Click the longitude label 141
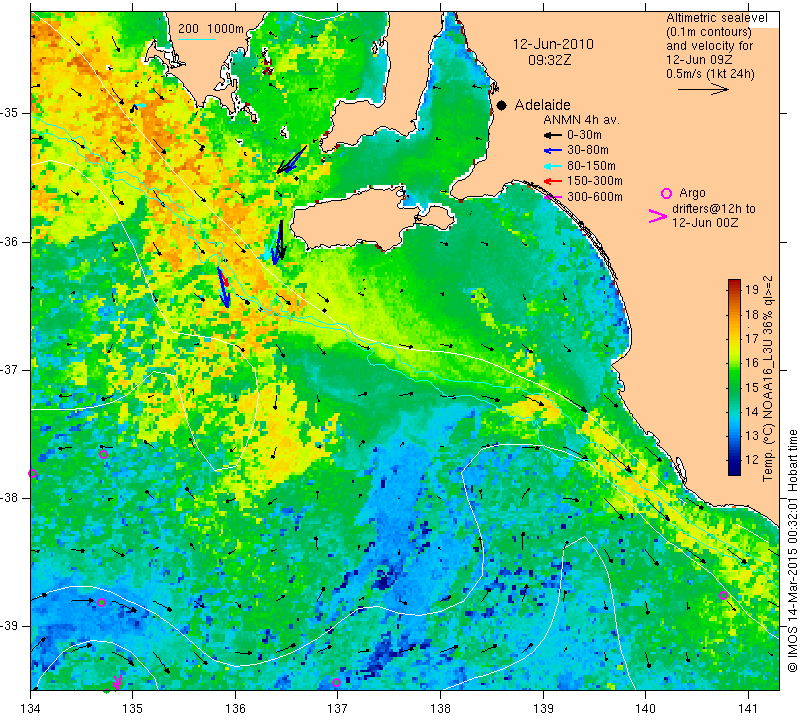The width and height of the screenshot is (800, 720). pyautogui.click(x=748, y=708)
